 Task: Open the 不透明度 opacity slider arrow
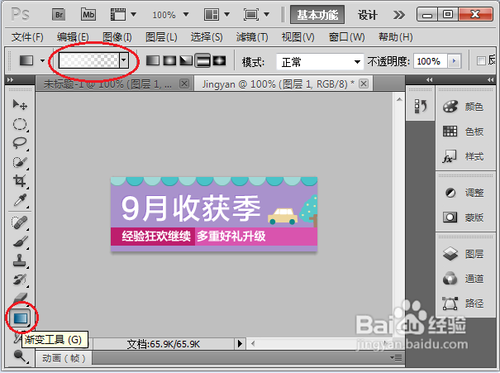454,61
